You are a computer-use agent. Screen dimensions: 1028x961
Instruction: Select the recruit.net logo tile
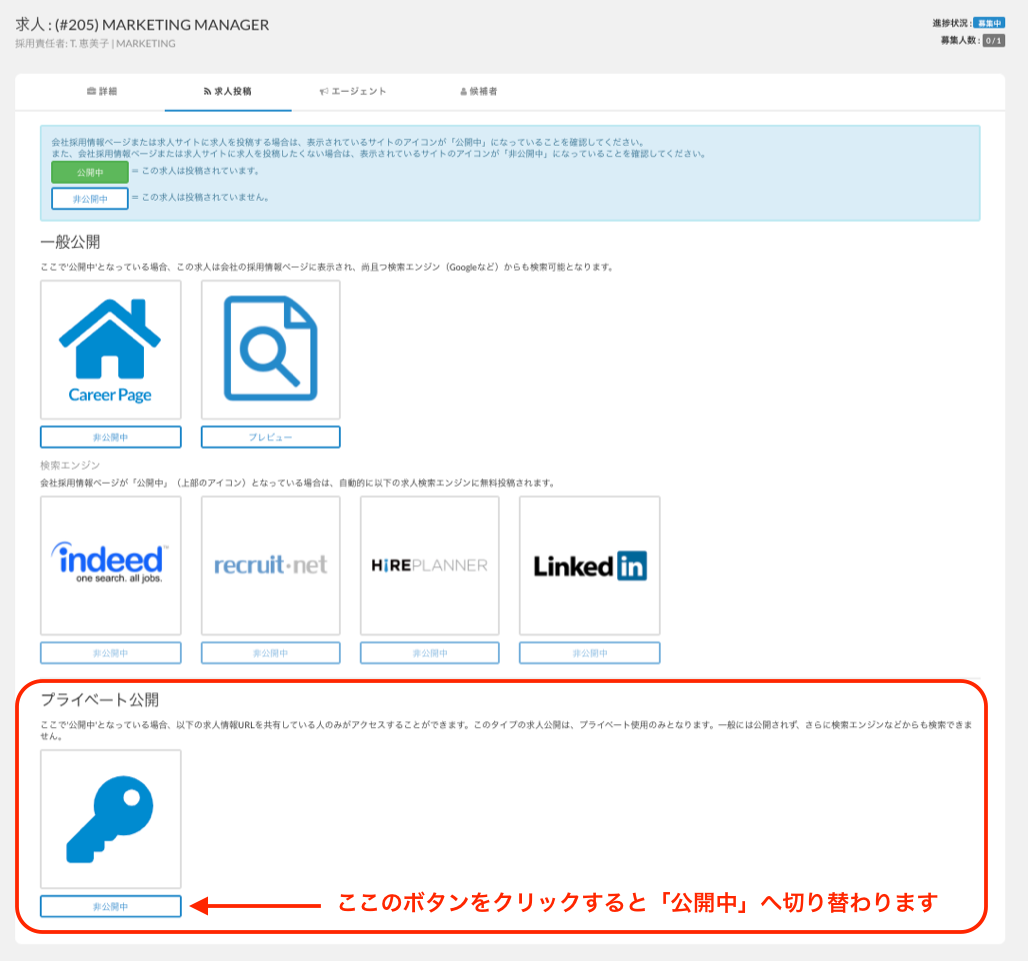(270, 565)
